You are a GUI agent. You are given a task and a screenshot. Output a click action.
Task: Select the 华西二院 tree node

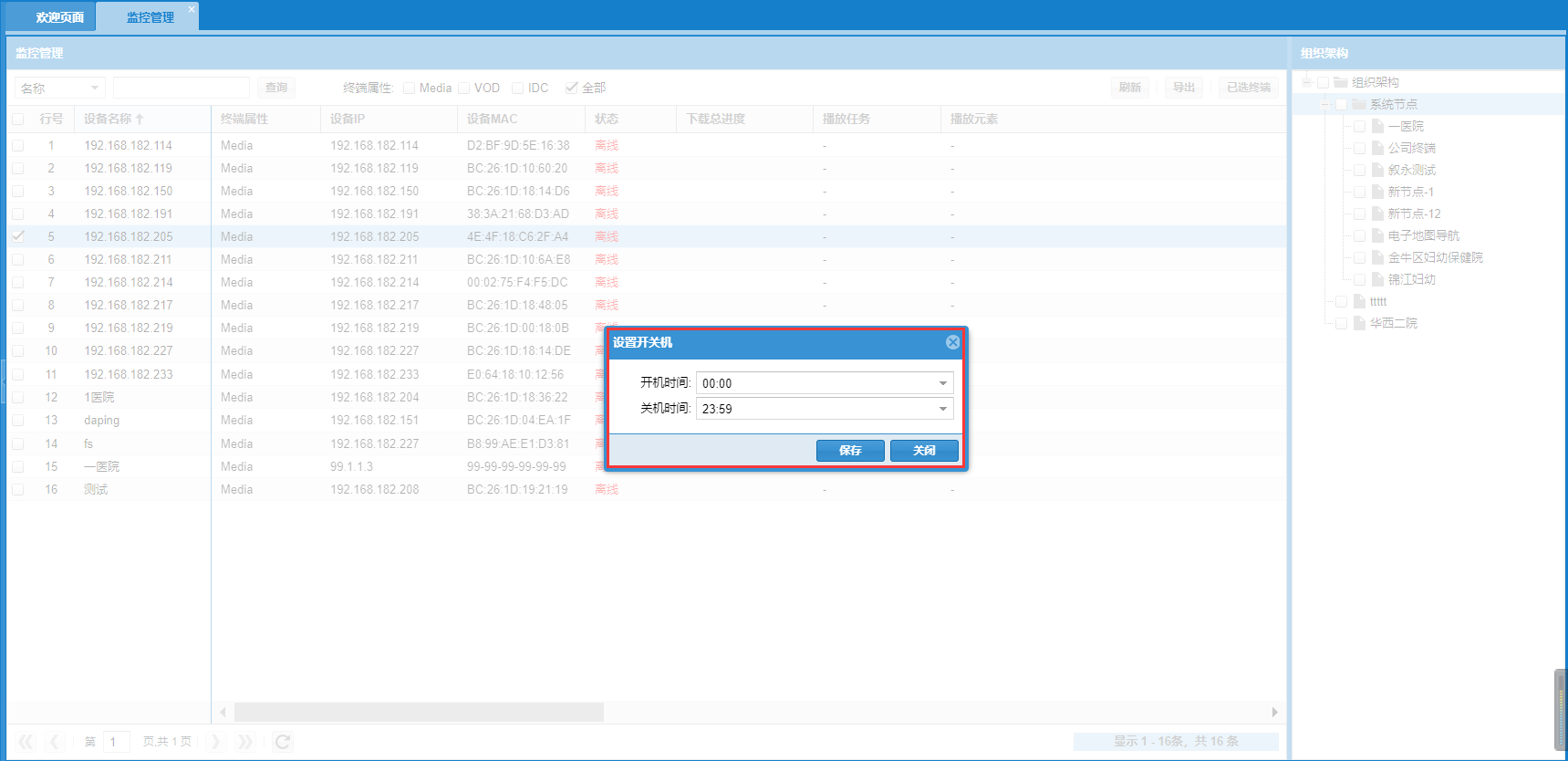pyautogui.click(x=1393, y=323)
